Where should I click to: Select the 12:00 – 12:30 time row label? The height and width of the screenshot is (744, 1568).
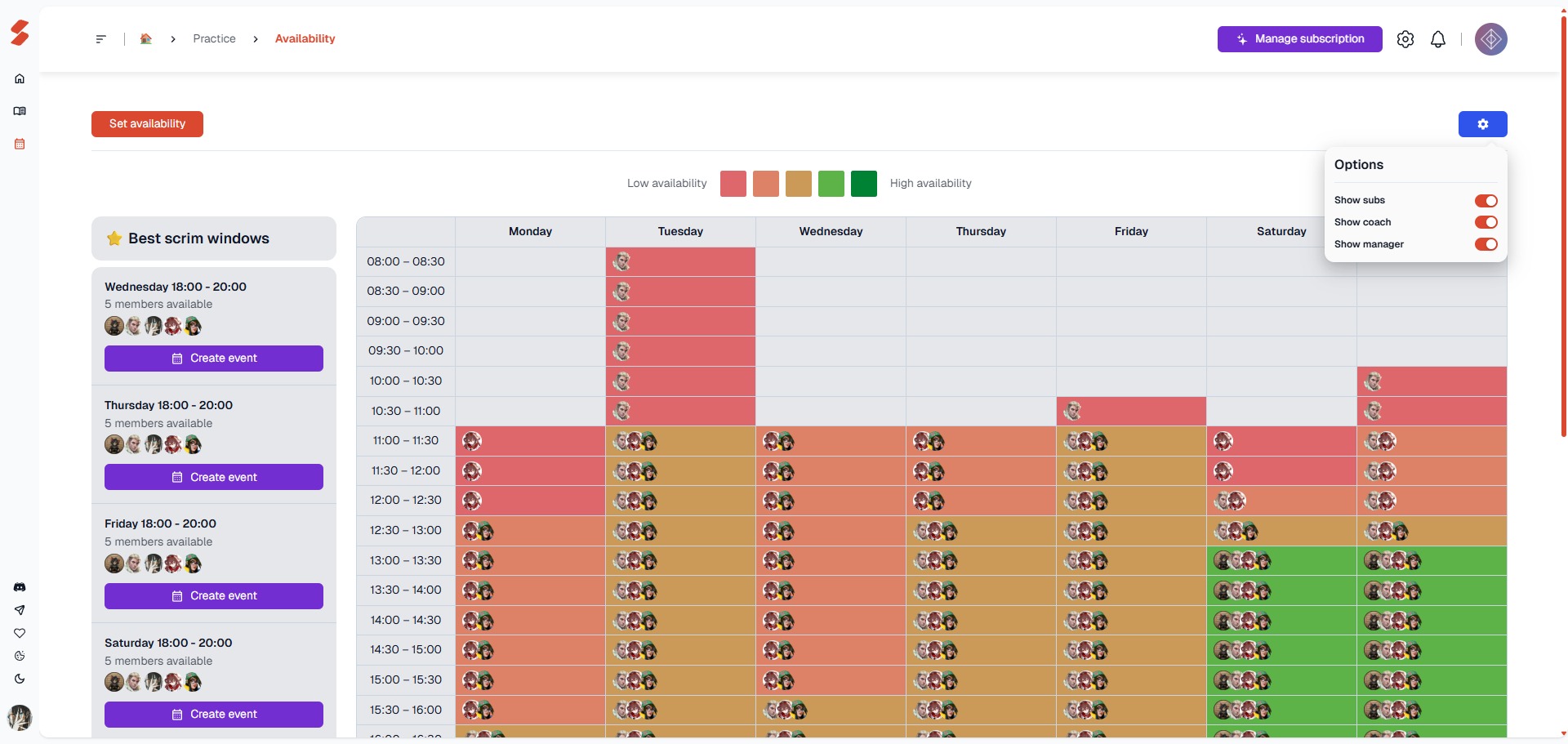coord(406,501)
